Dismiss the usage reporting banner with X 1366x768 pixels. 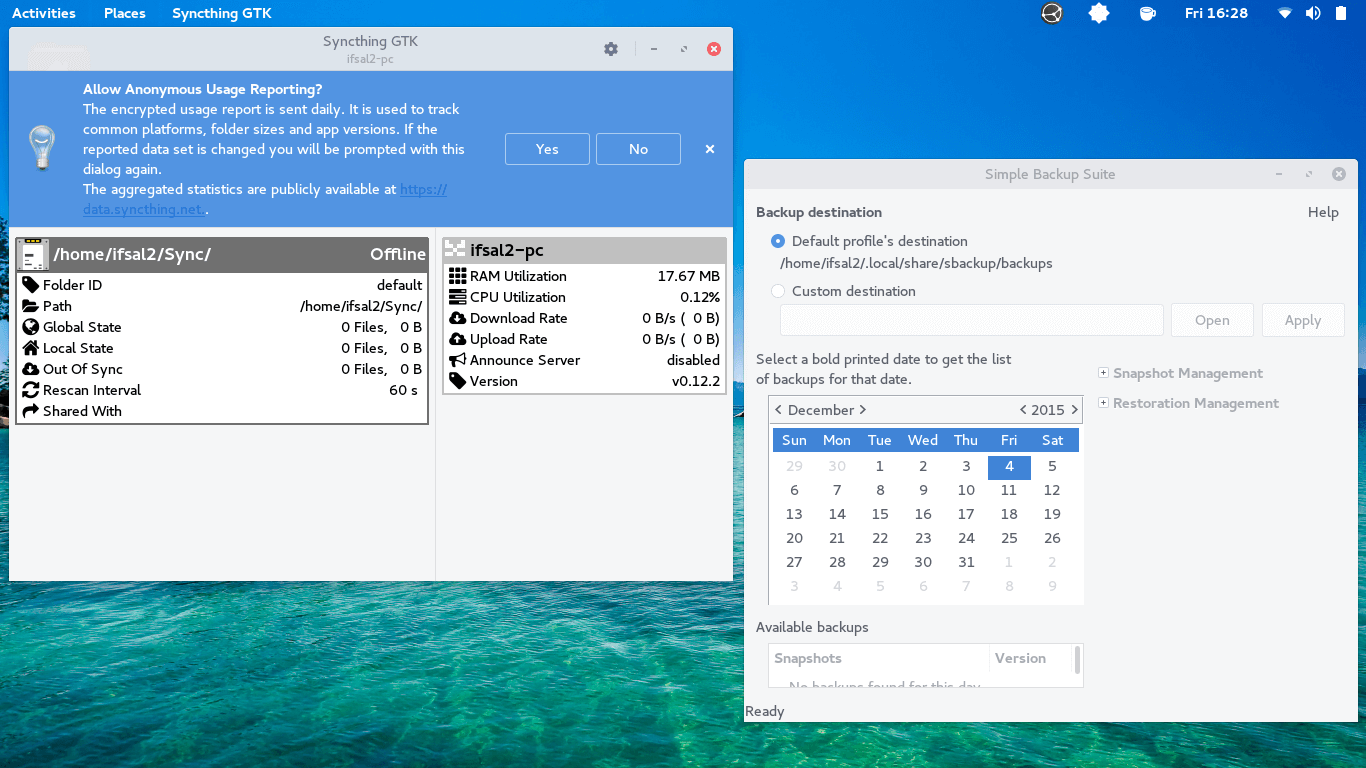pos(710,149)
